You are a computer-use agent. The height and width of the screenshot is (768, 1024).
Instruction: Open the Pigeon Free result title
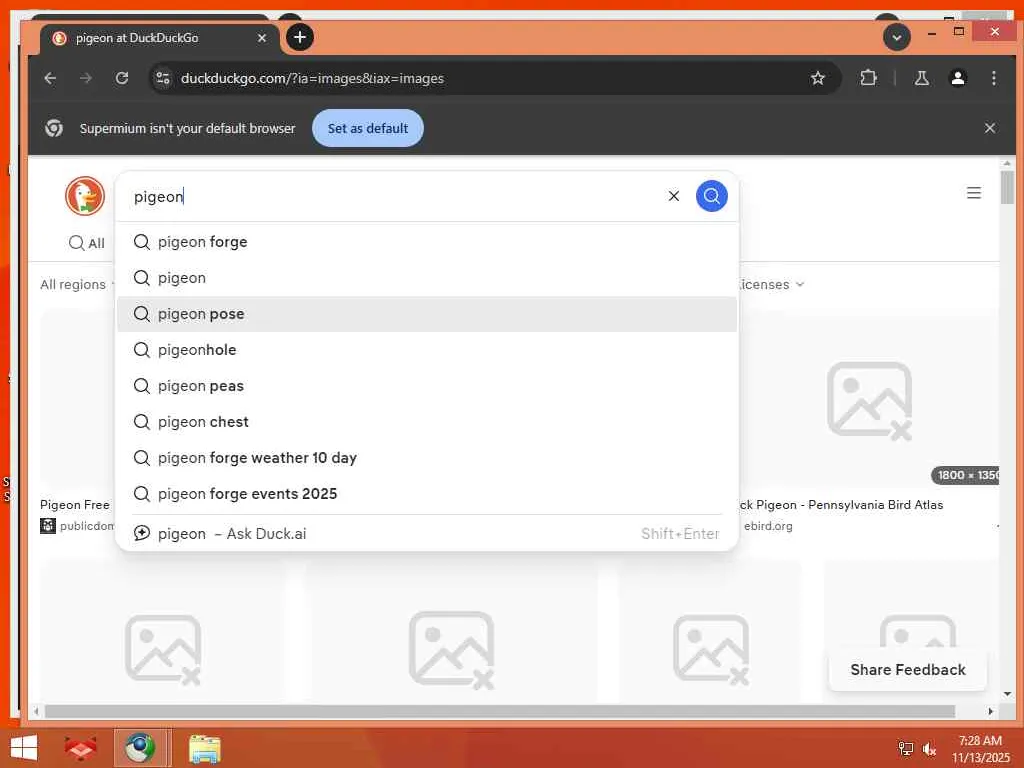74,505
